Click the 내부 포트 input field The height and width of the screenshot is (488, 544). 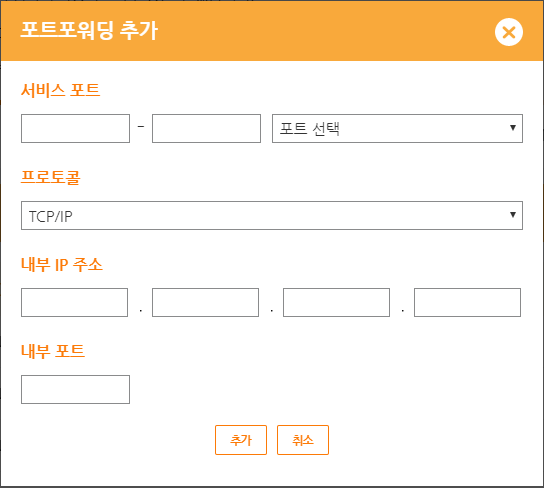(75, 389)
